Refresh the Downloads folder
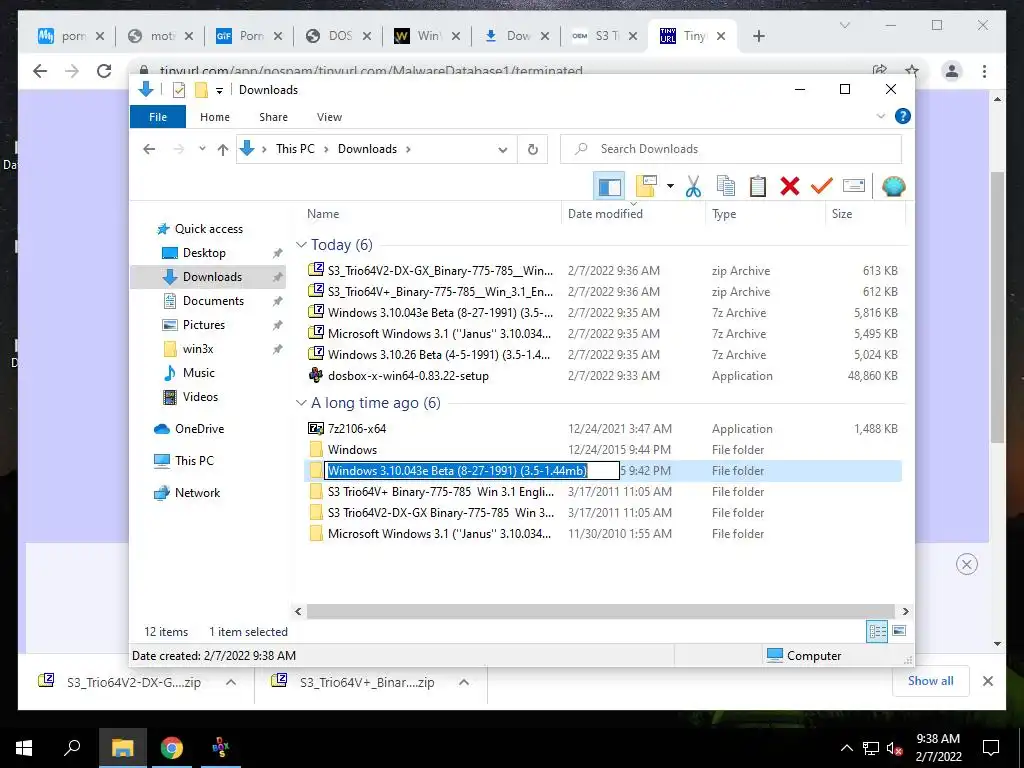 click(x=533, y=150)
